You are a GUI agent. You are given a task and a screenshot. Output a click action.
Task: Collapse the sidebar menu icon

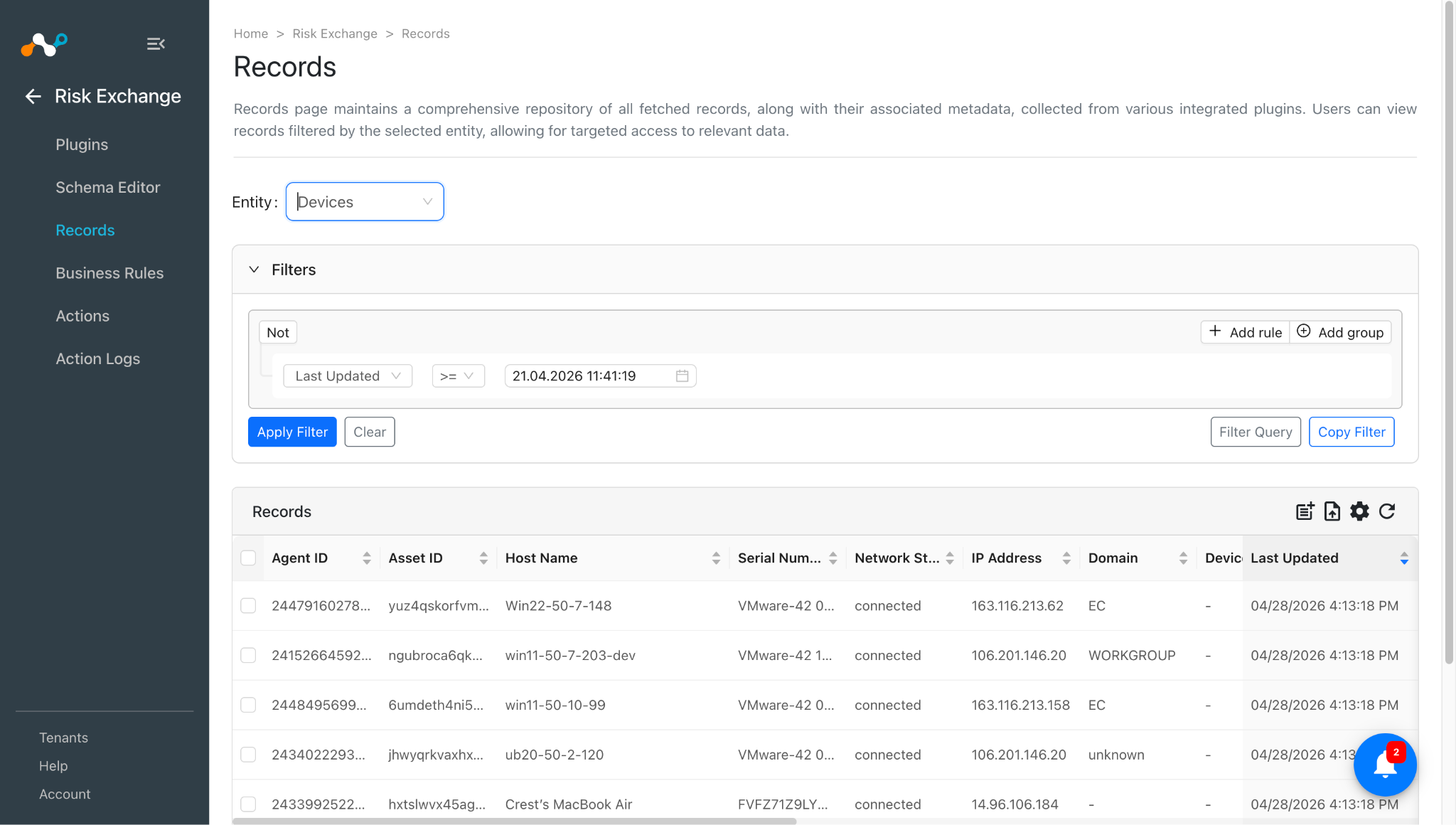pyautogui.click(x=156, y=44)
